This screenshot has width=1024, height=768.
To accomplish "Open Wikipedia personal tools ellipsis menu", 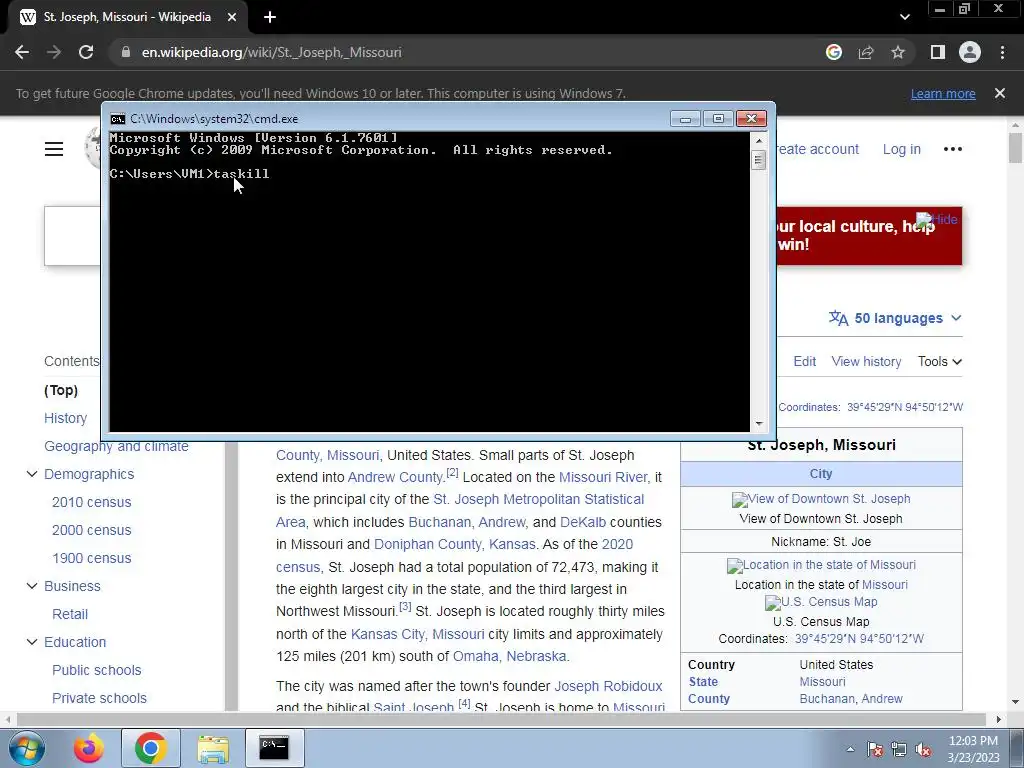I will point(953,149).
